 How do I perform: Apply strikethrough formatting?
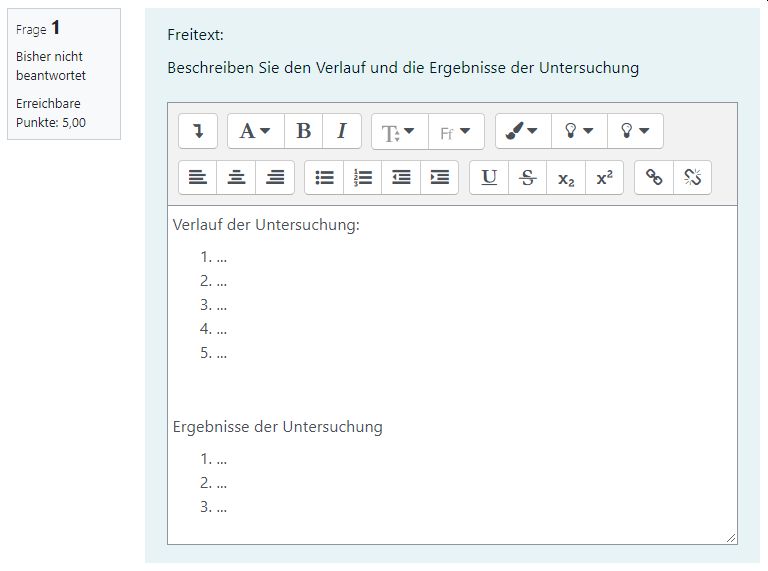point(527,177)
